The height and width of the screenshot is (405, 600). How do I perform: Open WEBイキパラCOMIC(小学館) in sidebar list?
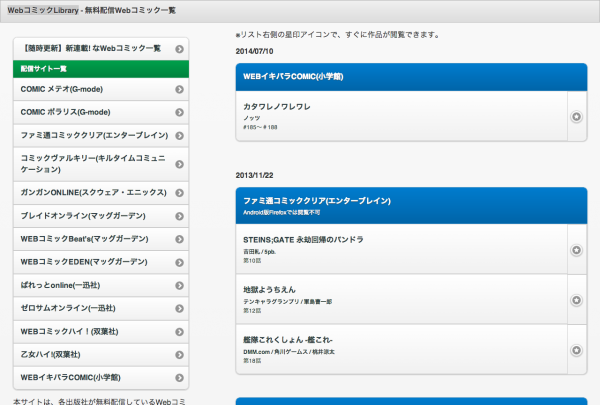[x=101, y=378]
